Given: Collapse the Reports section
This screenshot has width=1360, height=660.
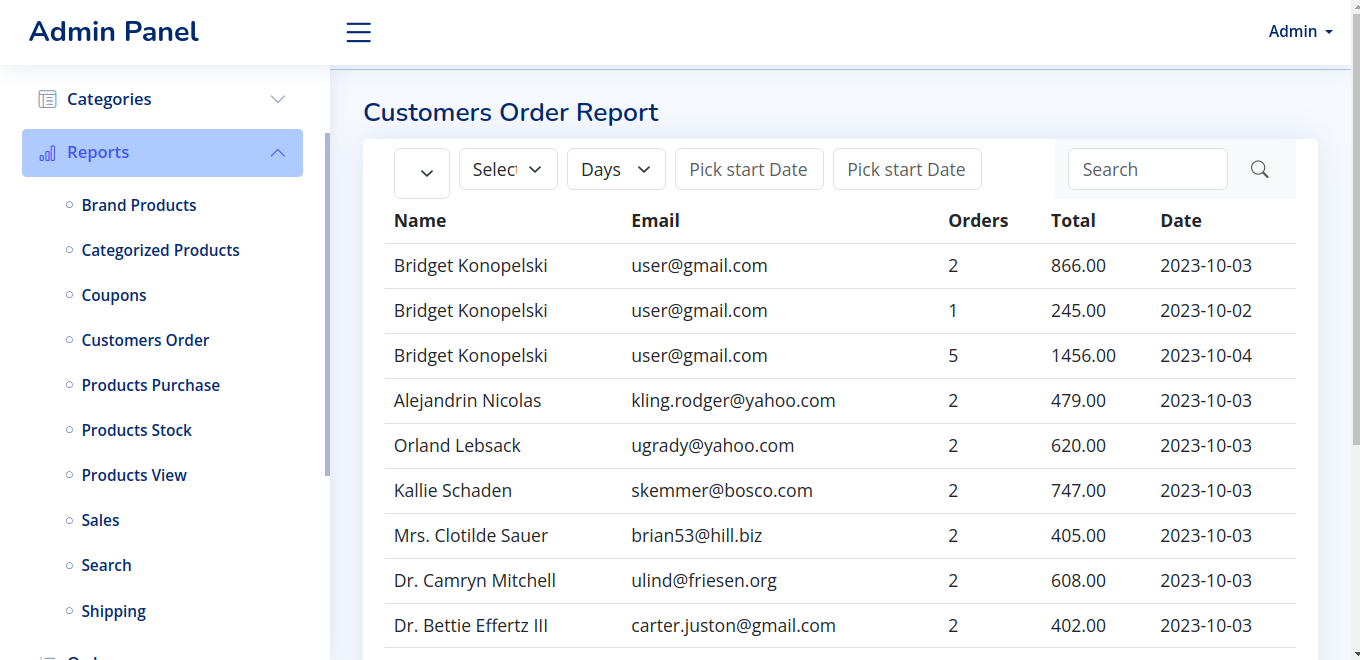Looking at the screenshot, I should coord(277,153).
